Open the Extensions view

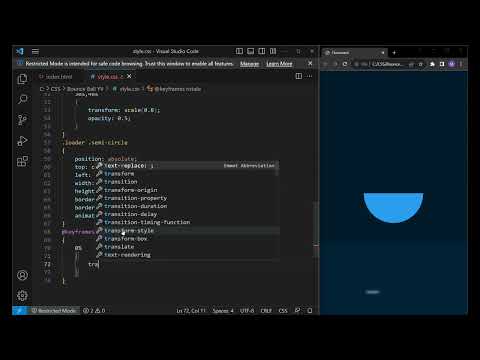22,161
